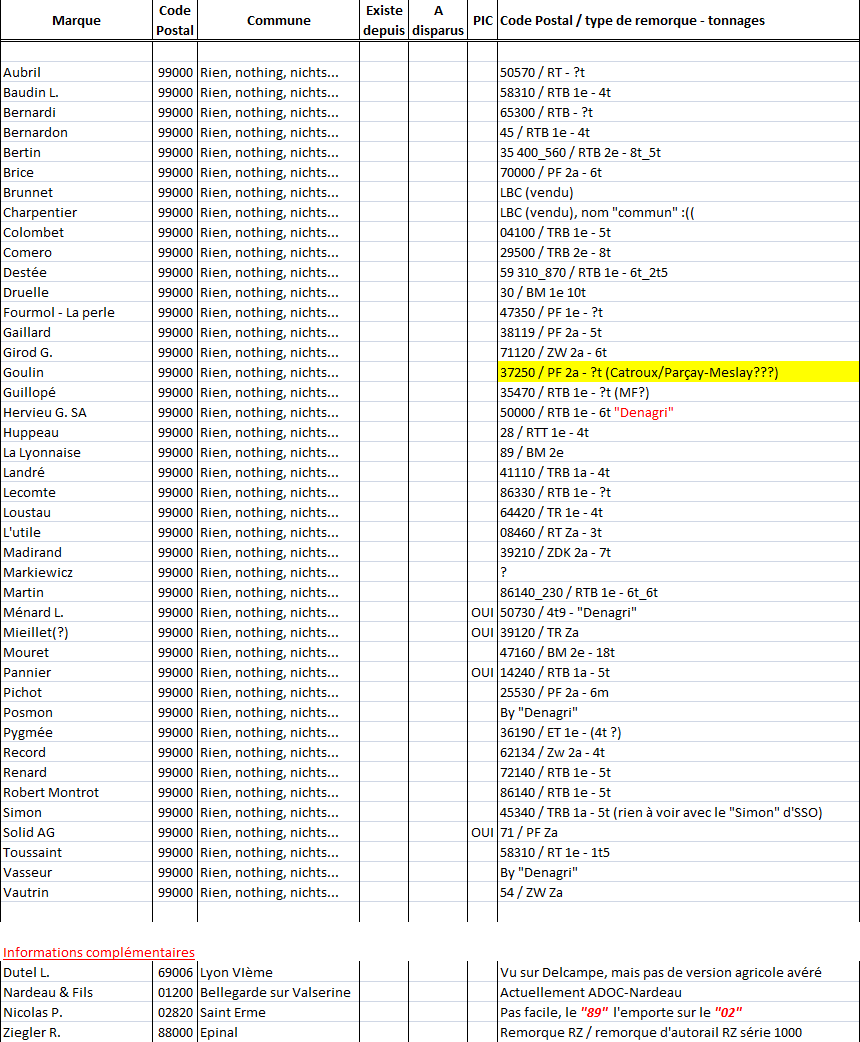Select cell '59 310_870 / RTB 1e - 6t_2t5'
The image size is (860, 1042).
[x=679, y=272]
